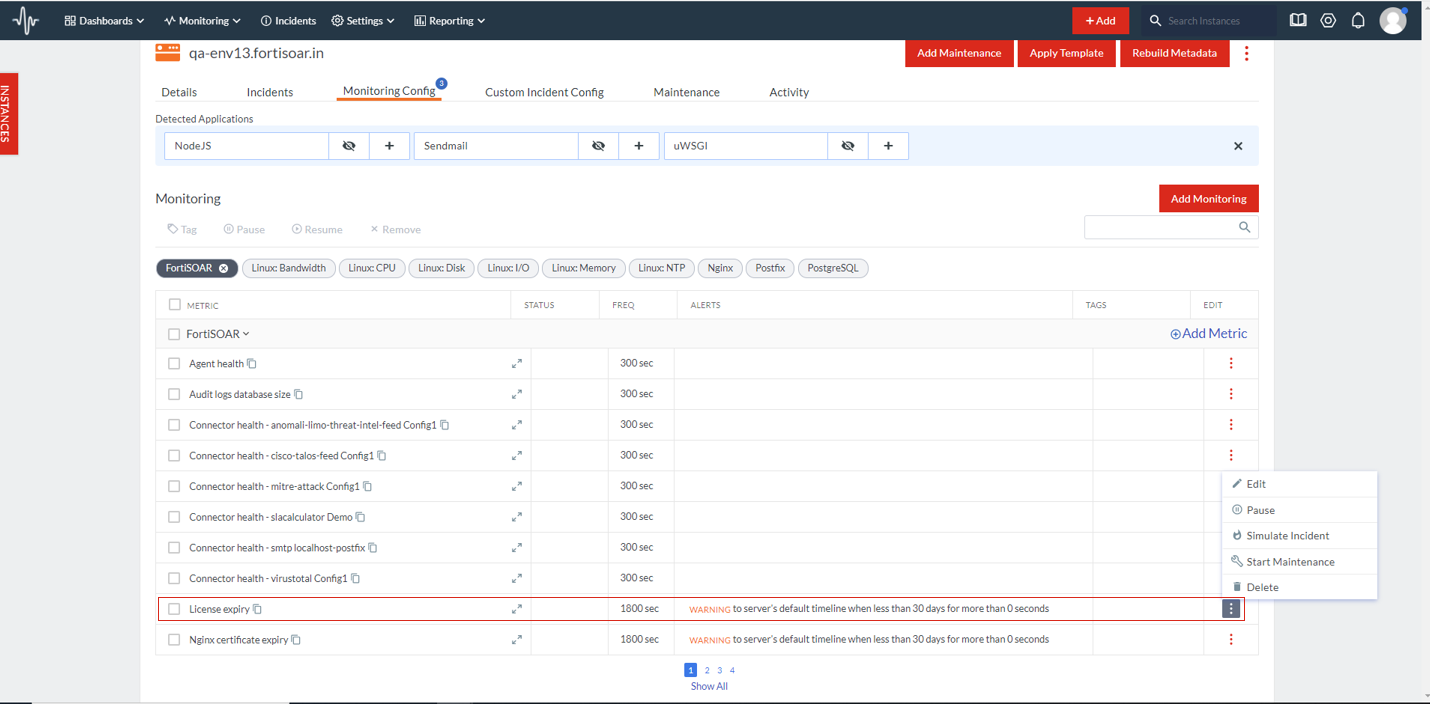Click the copy icon beside License expiry metric
The image size is (1430, 706).
coord(256,608)
